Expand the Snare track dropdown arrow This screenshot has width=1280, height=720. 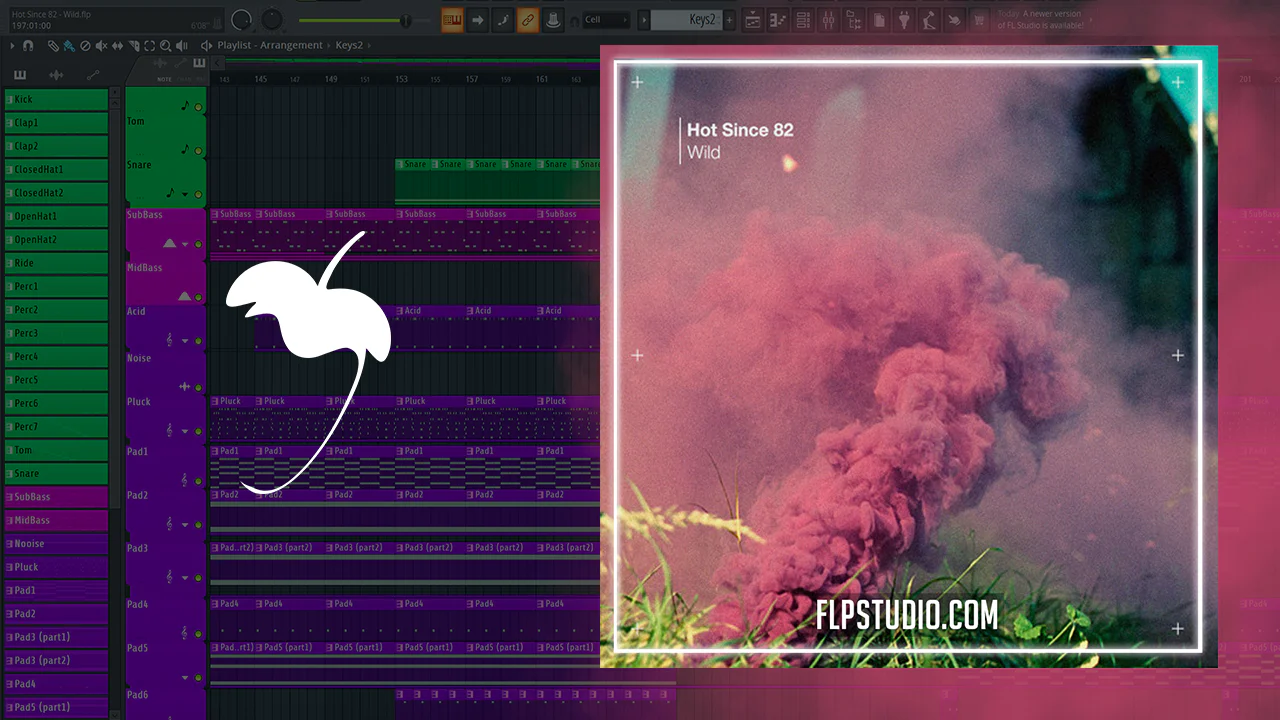pos(185,194)
